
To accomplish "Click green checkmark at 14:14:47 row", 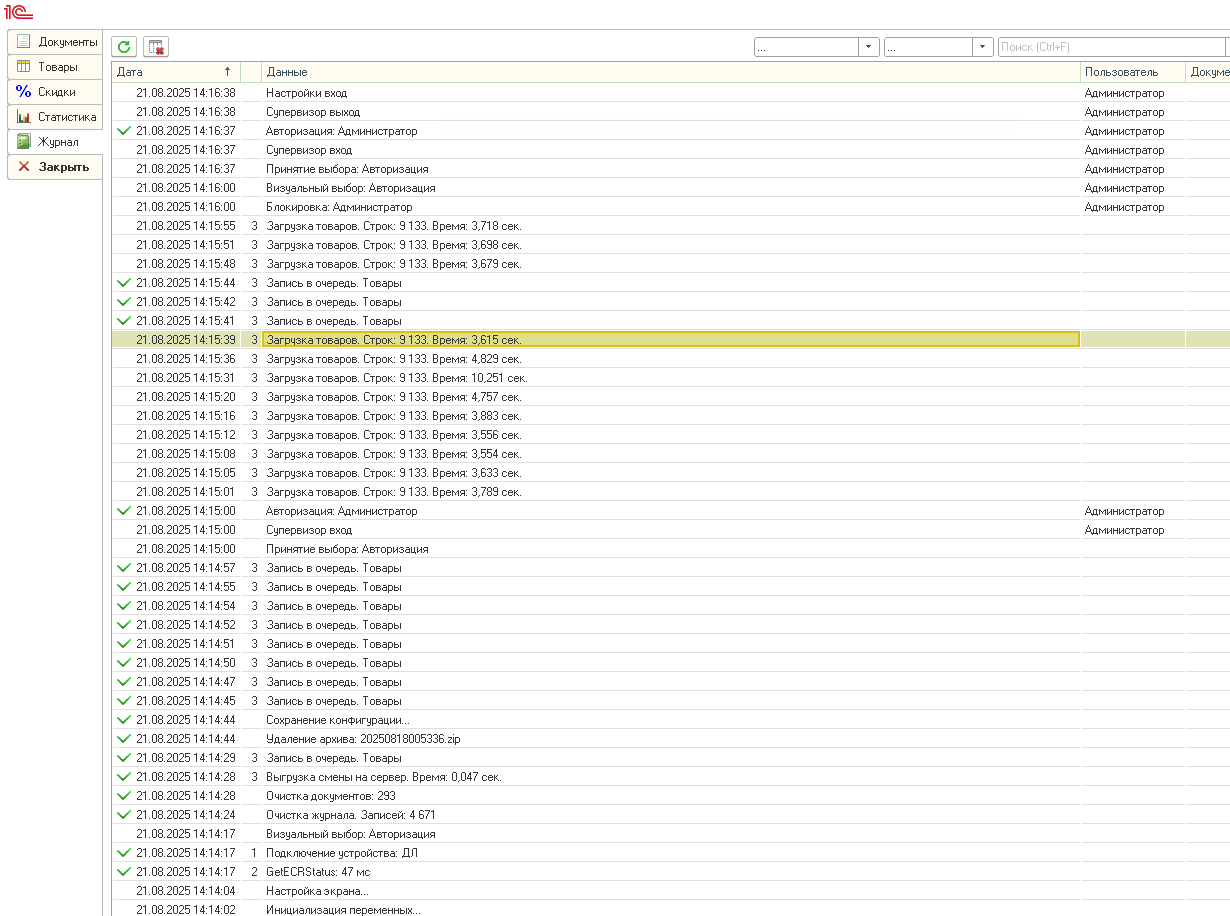I will point(124,682).
